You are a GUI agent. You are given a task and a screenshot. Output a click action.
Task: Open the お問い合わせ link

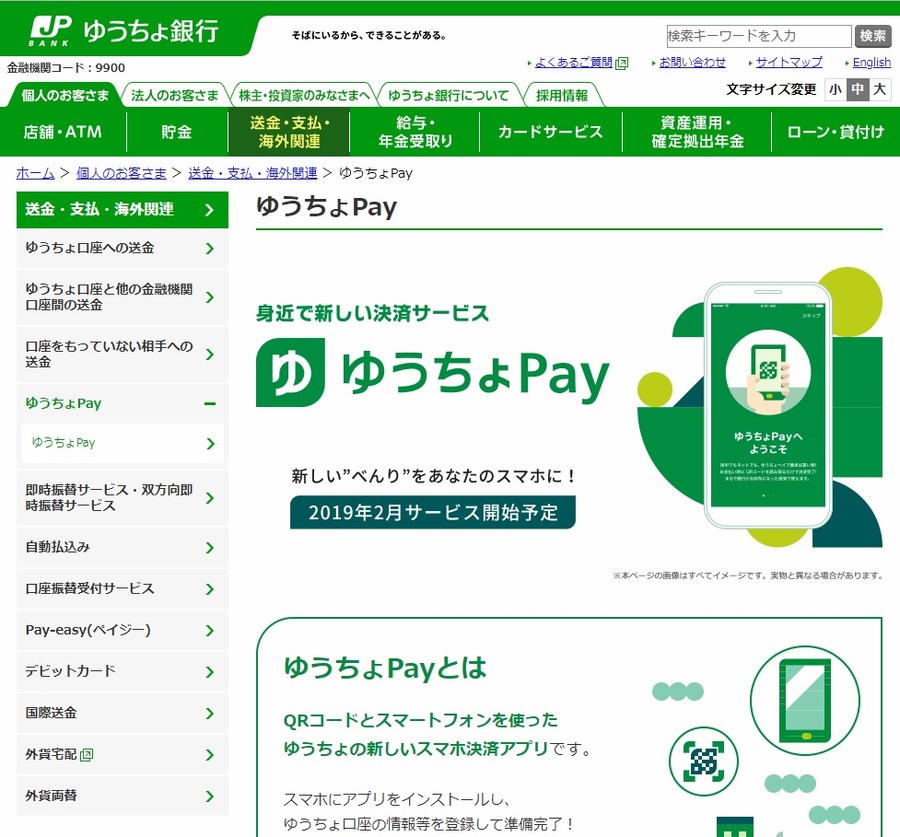tap(692, 63)
